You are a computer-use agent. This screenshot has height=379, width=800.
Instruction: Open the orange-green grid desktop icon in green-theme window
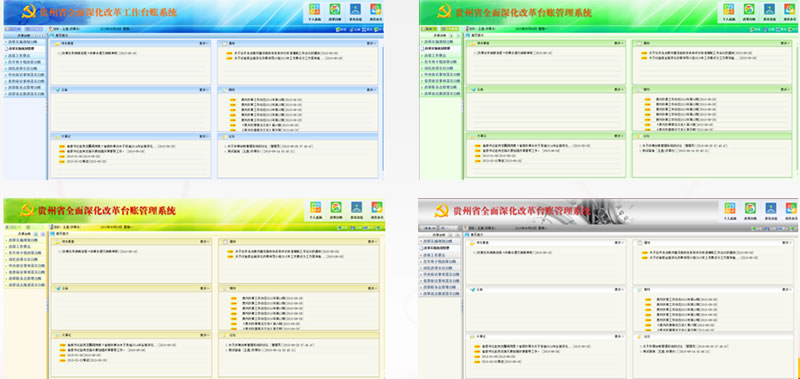point(729,9)
